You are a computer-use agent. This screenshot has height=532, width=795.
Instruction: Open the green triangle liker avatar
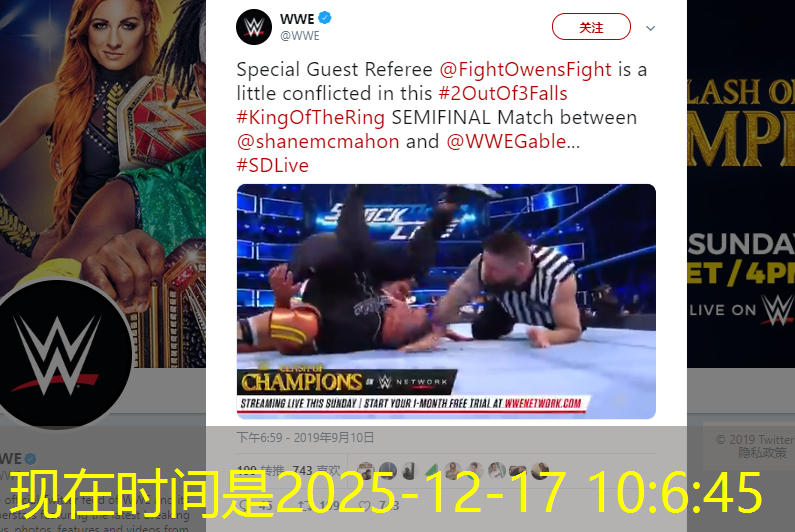tap(431, 471)
